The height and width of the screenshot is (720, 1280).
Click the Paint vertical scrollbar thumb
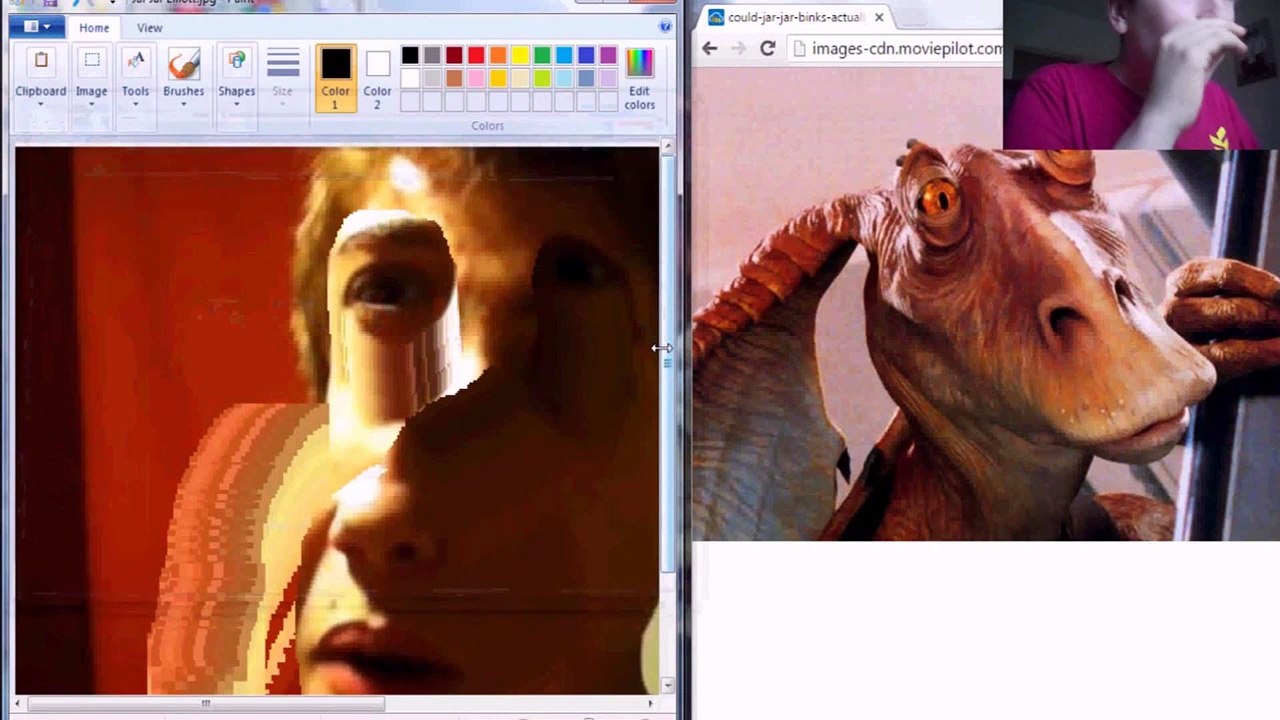pos(667,363)
